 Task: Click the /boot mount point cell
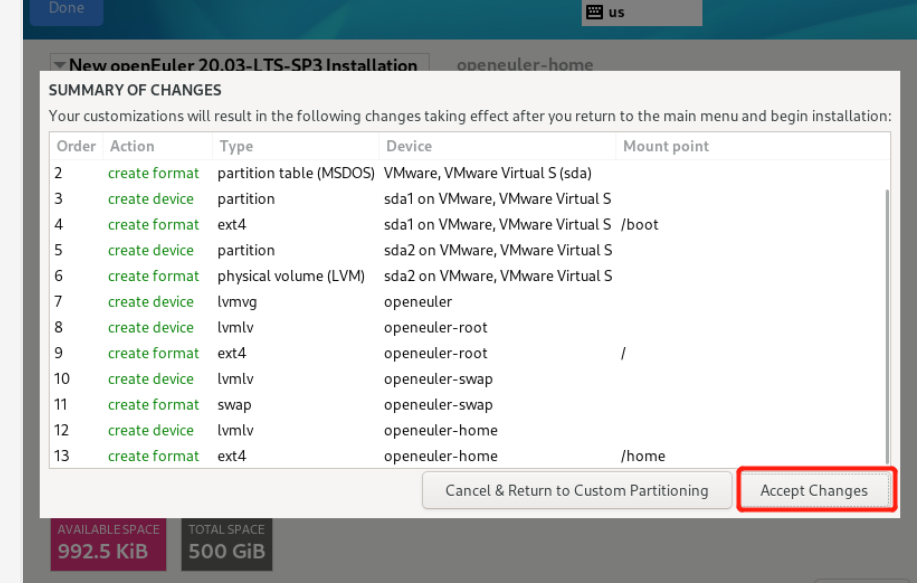click(640, 225)
